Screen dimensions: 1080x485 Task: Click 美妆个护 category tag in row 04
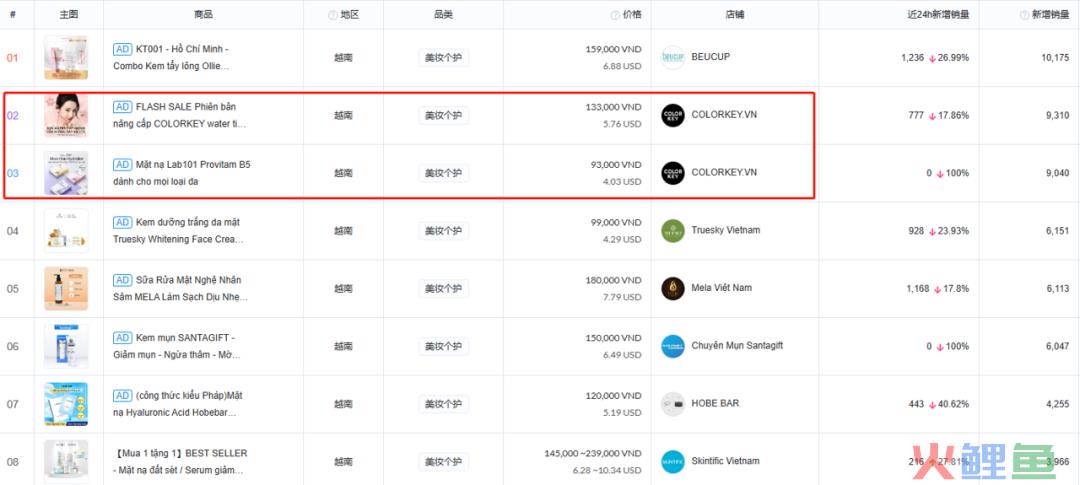(444, 231)
